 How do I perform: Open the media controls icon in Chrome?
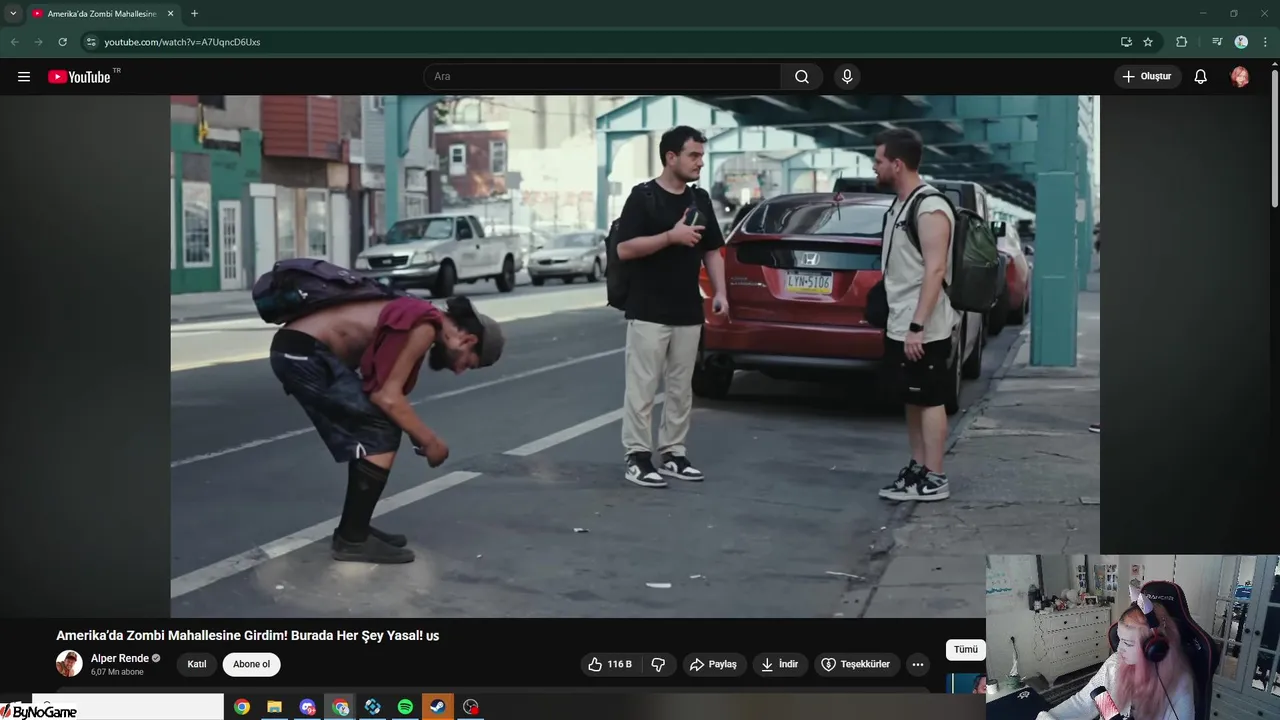coord(1217,42)
